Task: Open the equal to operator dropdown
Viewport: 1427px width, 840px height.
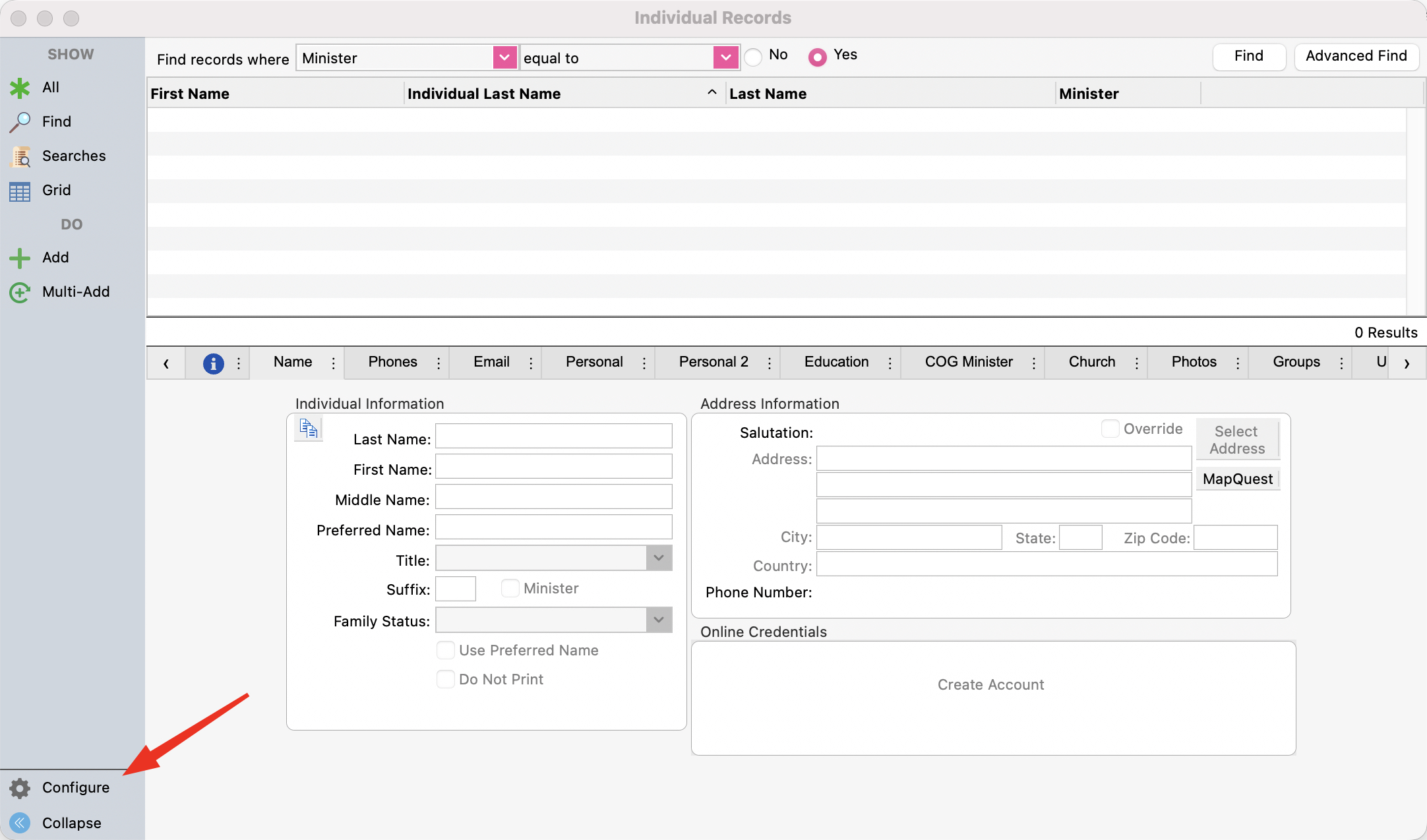Action: point(725,58)
